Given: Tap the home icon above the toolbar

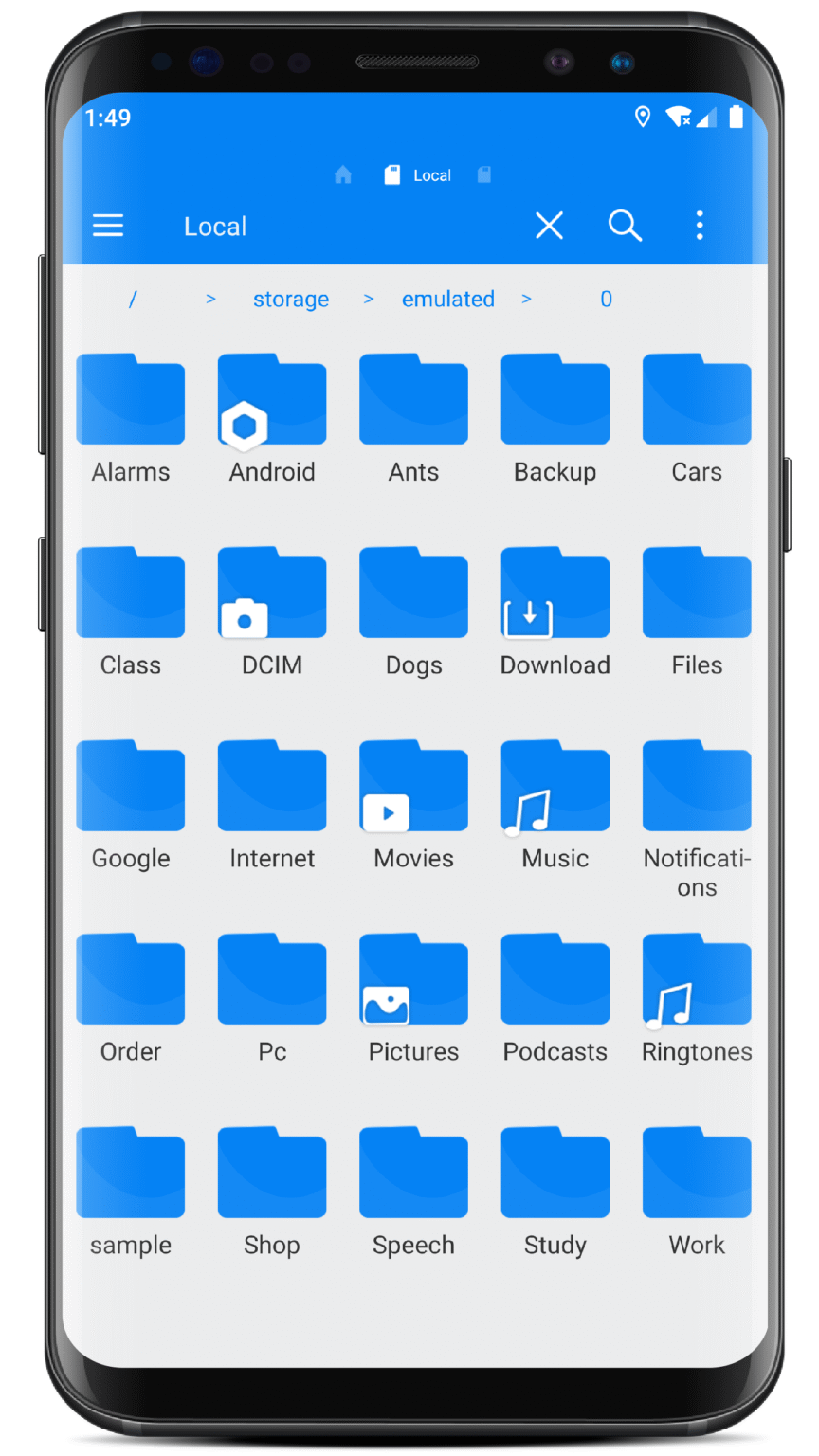Looking at the screenshot, I should pos(341,174).
